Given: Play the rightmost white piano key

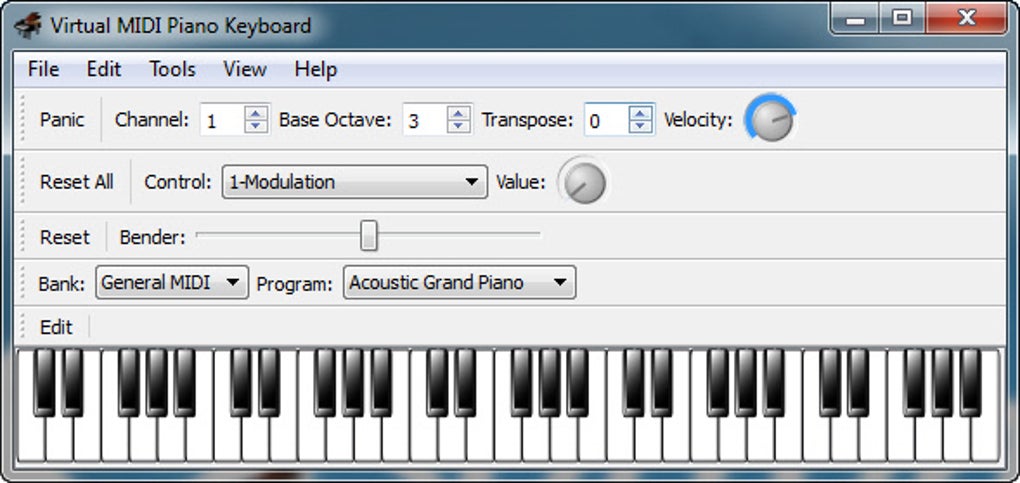Looking at the screenshot, I should coord(986,441).
